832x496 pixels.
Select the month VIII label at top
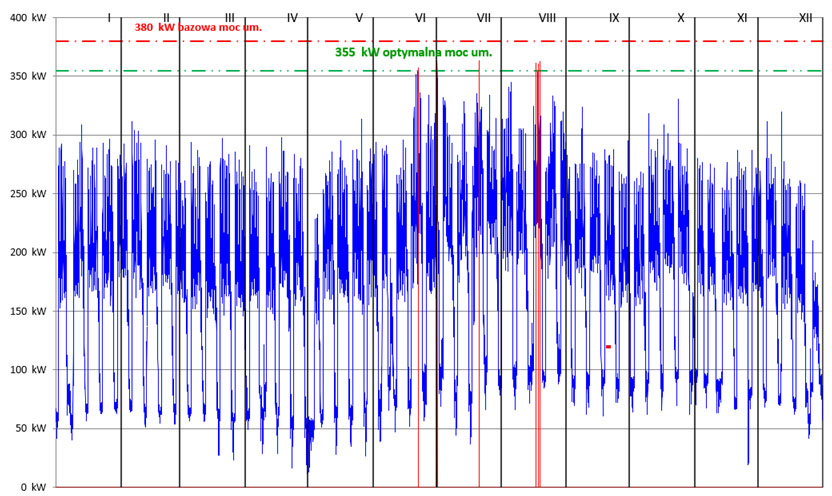click(x=547, y=18)
